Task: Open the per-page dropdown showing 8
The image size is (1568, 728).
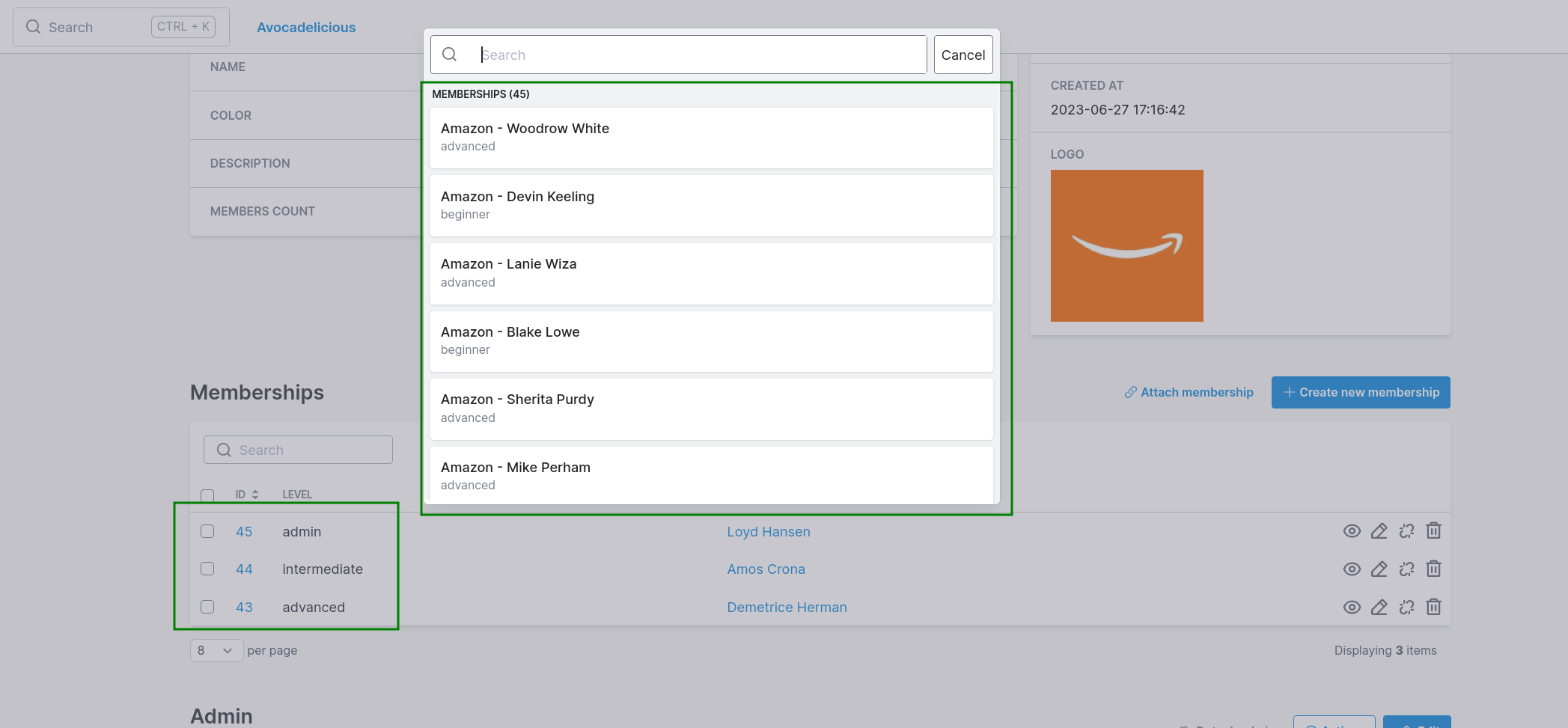Action: pyautogui.click(x=216, y=650)
